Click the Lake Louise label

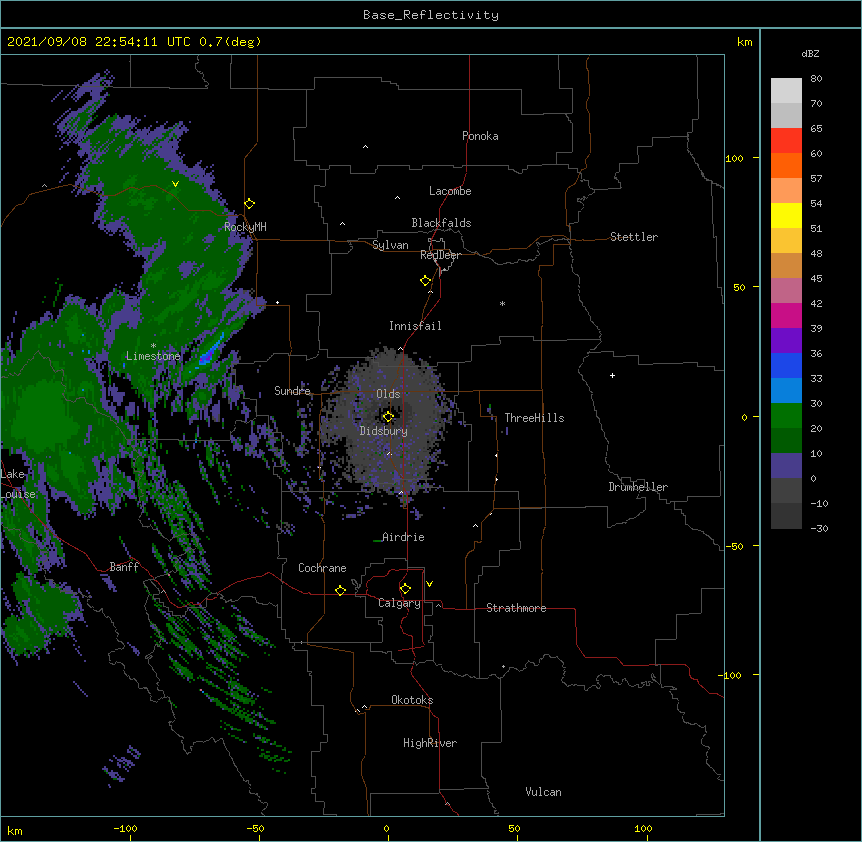pyautogui.click(x=18, y=484)
